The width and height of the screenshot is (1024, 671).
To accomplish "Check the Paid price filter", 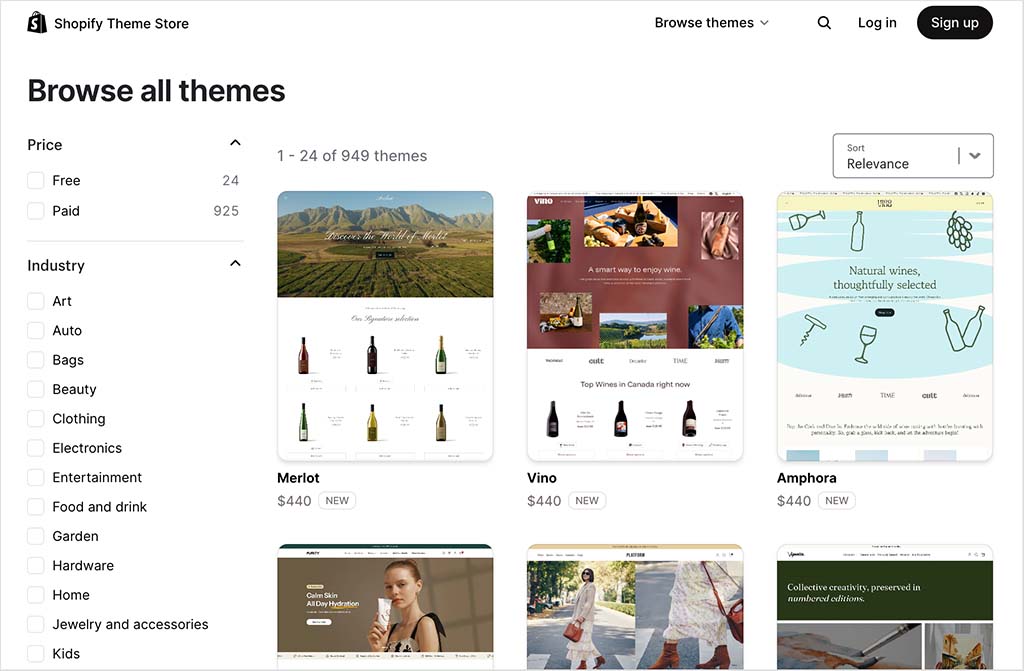I will 36,211.
